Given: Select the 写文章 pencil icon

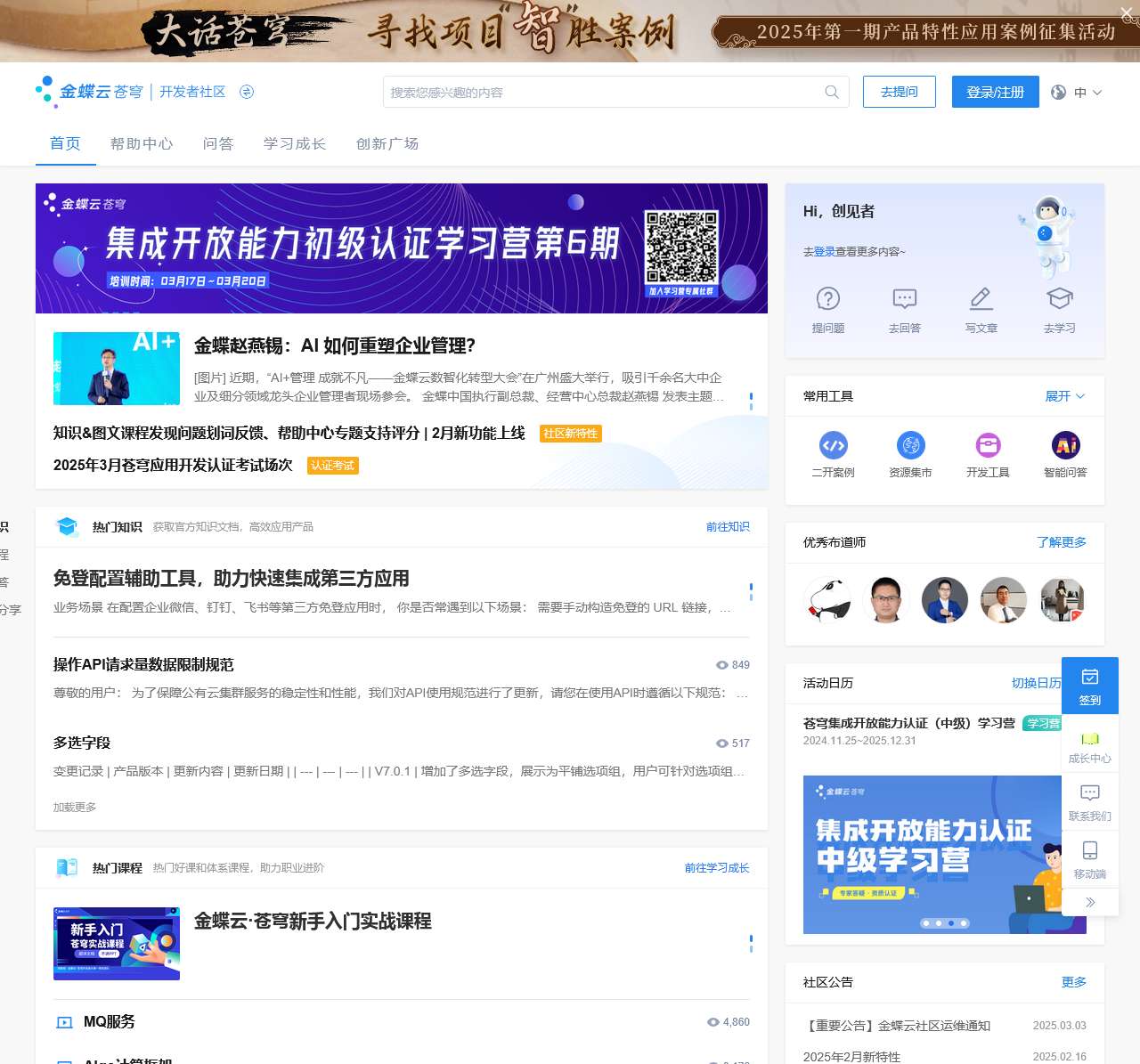Looking at the screenshot, I should [981, 299].
